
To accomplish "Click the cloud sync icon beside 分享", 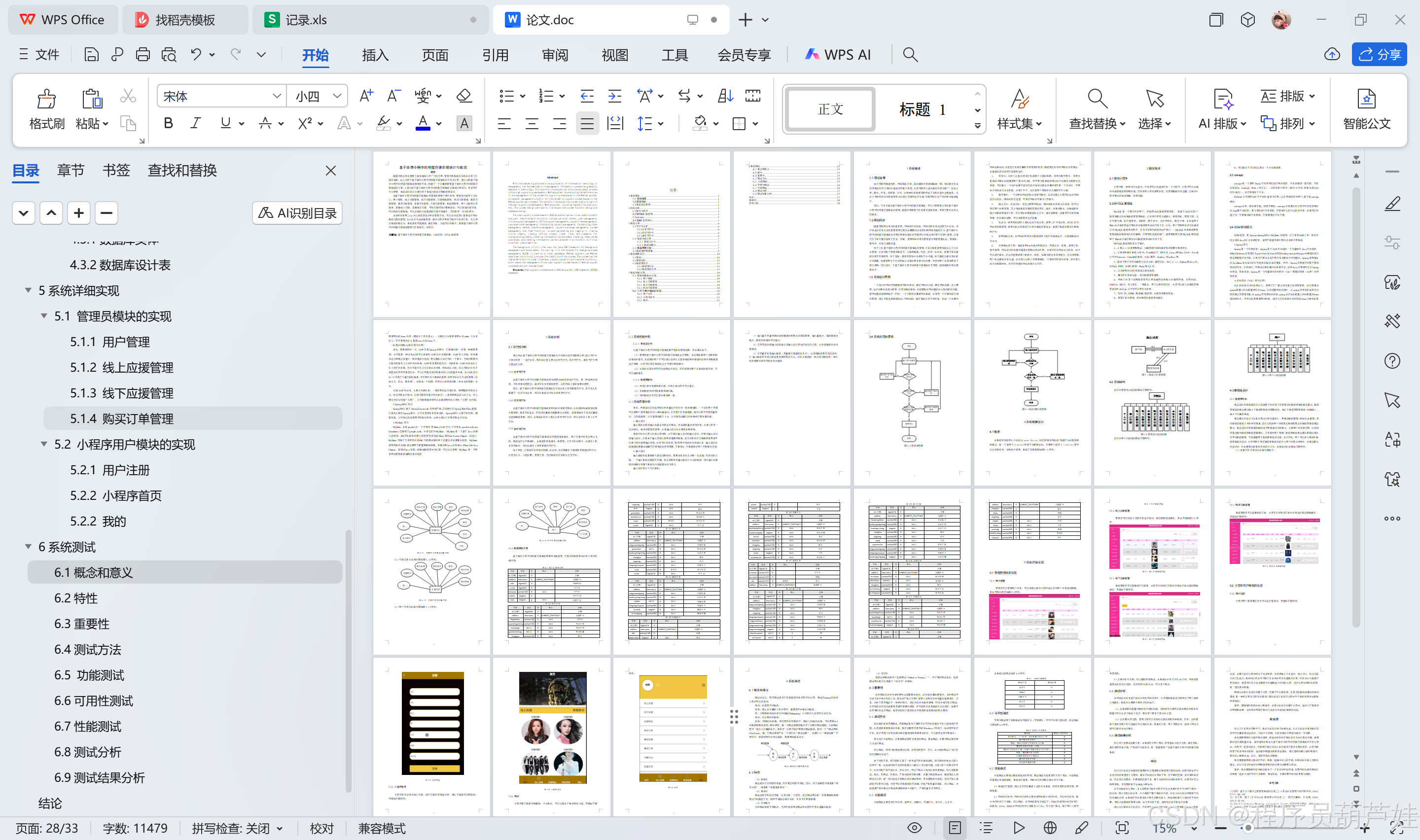I will [1332, 54].
